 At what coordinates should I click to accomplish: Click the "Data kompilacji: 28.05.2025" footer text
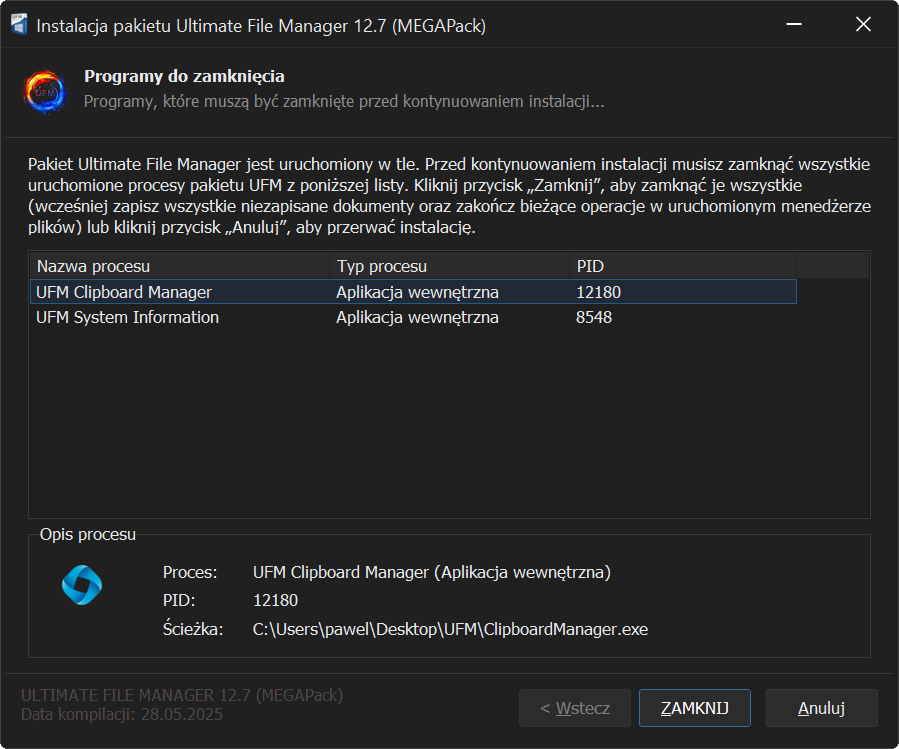122,715
